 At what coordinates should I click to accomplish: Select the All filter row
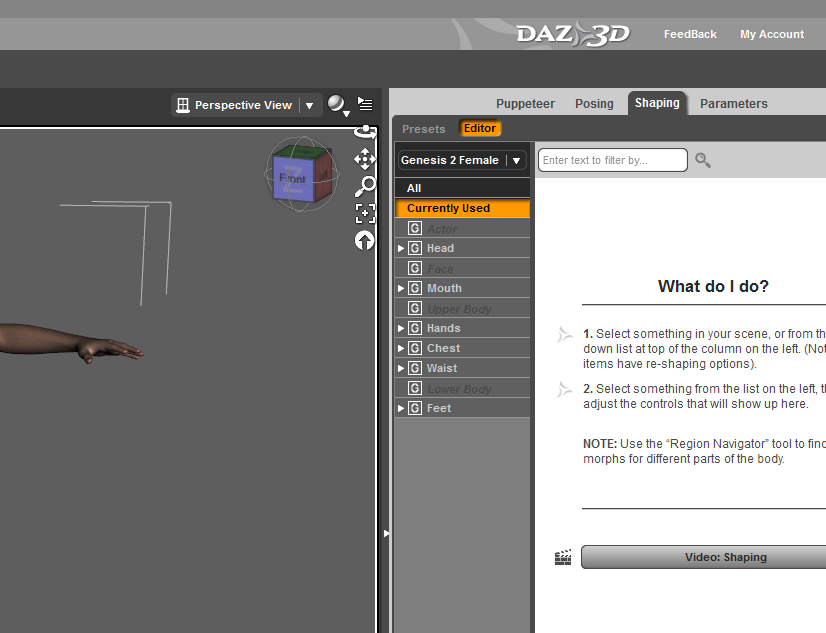pyautogui.click(x=463, y=188)
